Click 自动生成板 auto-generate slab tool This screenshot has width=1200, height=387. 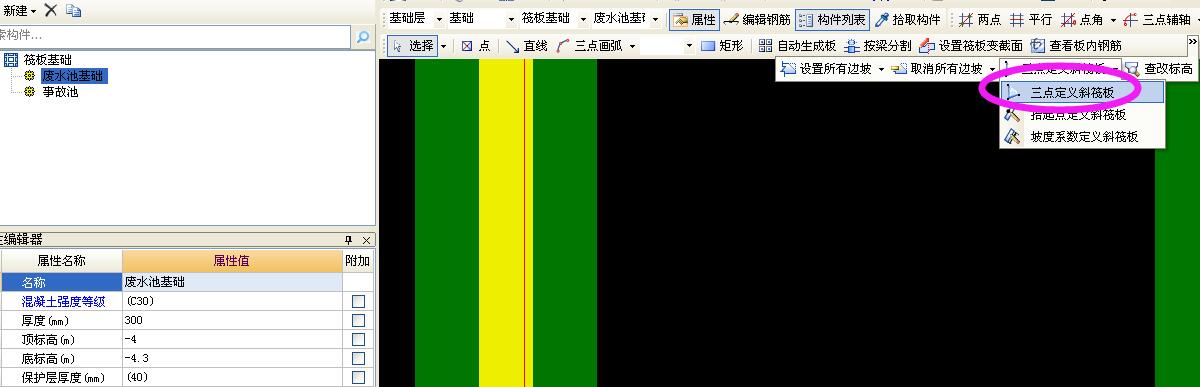[x=797, y=45]
